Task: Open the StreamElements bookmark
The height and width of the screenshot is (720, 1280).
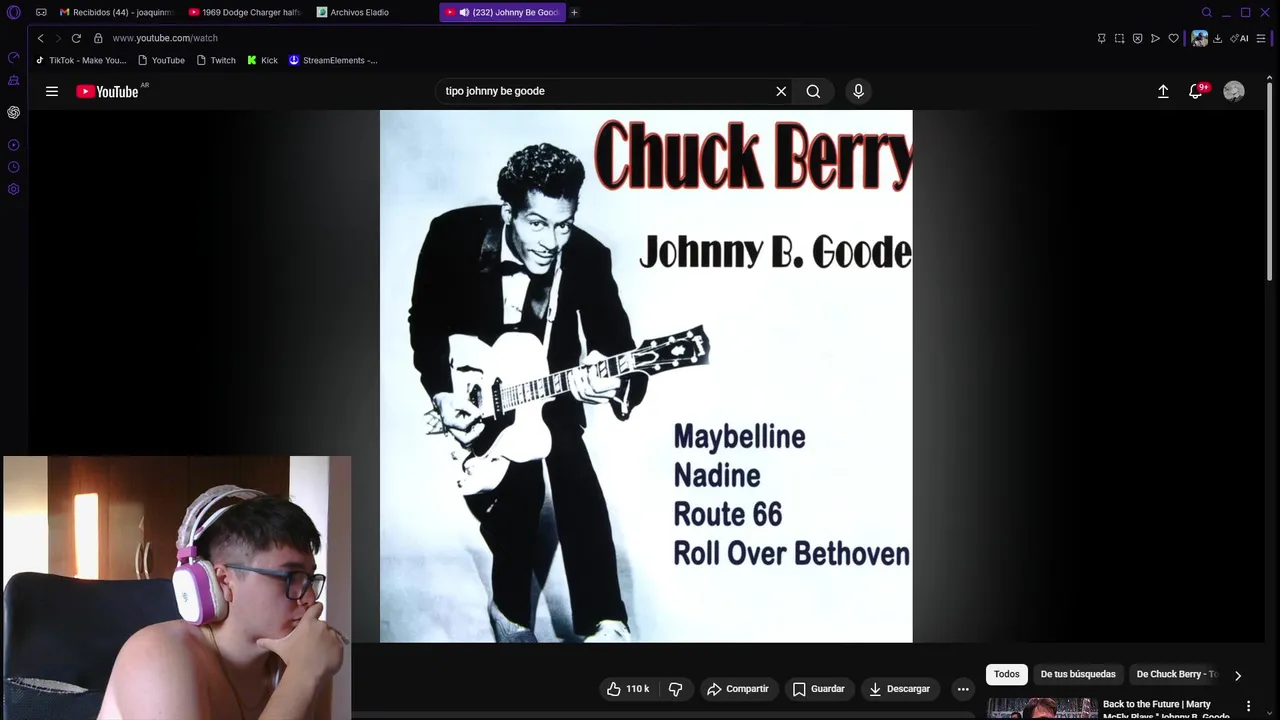Action: [333, 60]
